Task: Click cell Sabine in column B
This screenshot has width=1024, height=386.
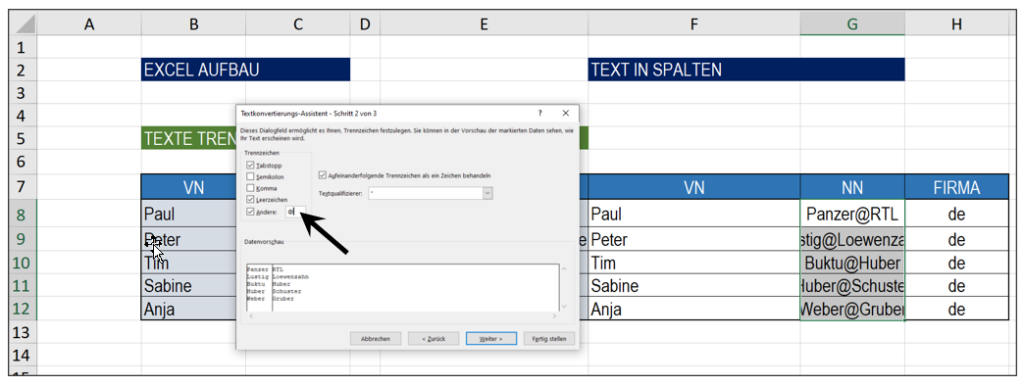Action: click(189, 286)
